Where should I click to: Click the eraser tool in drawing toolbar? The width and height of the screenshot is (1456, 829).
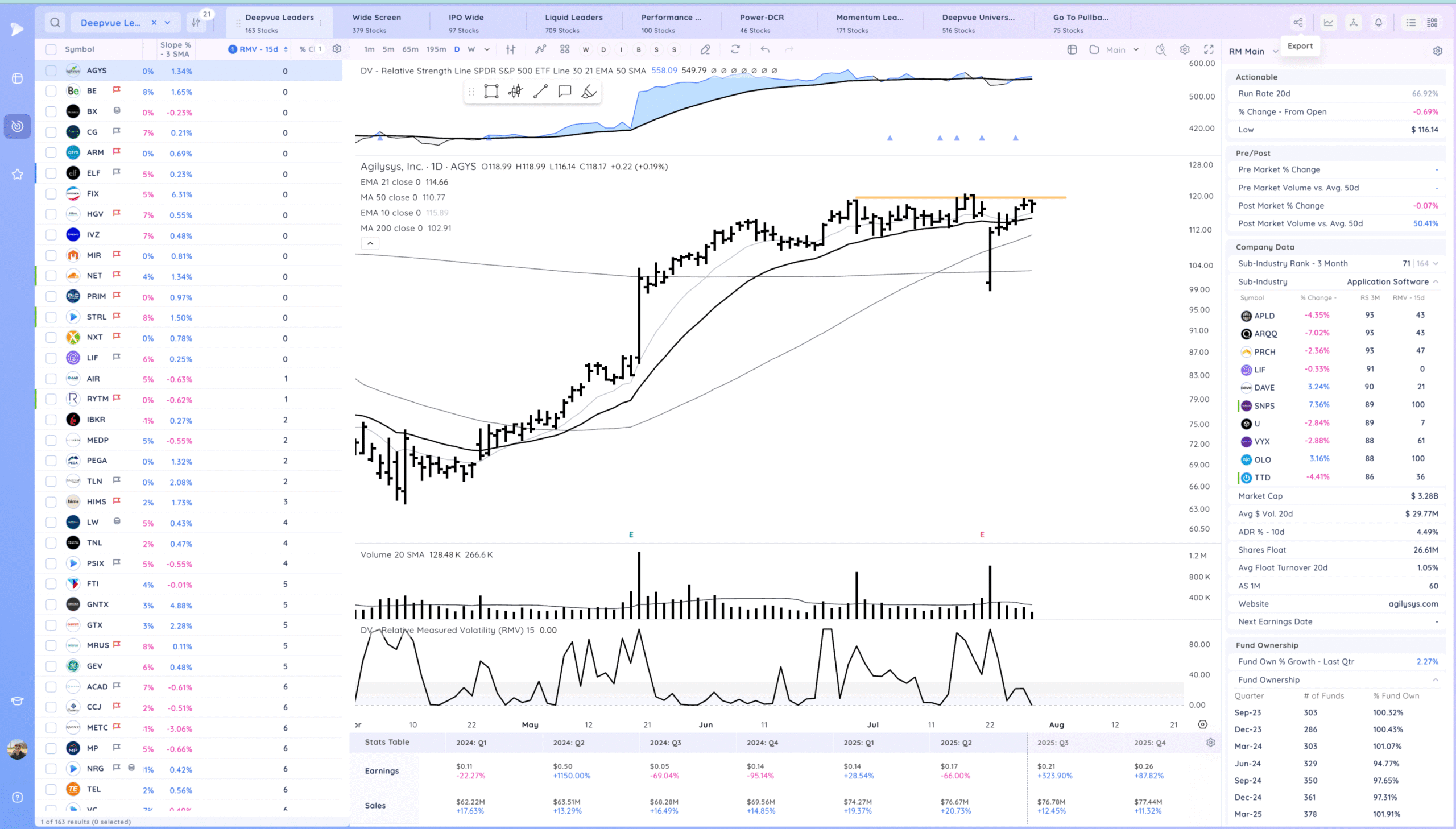(x=589, y=92)
